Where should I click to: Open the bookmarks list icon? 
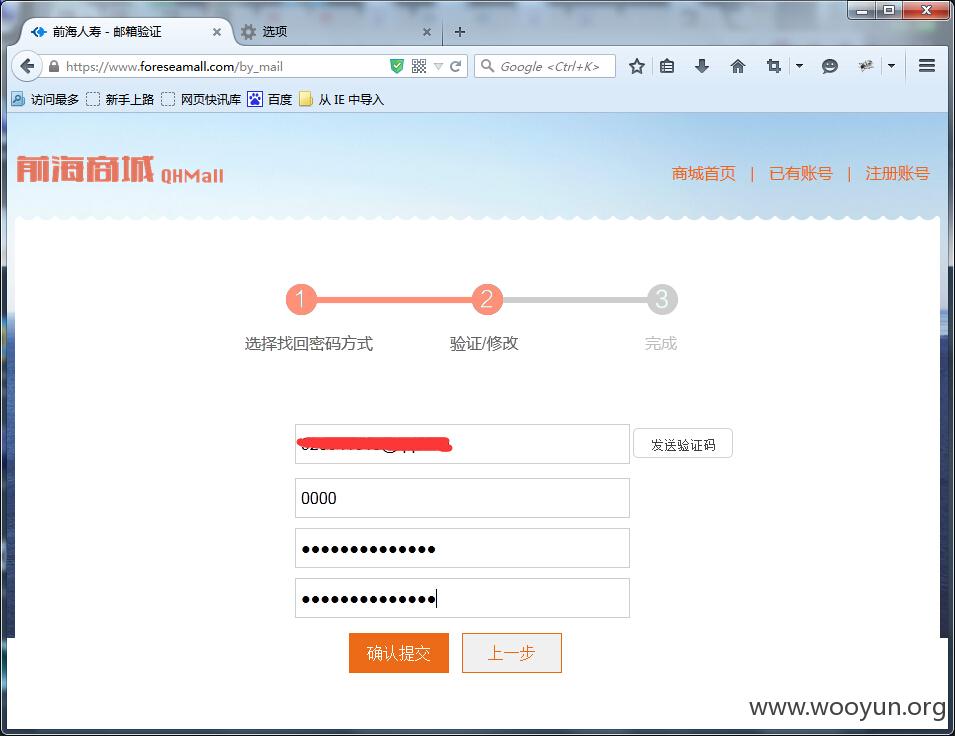coord(667,66)
